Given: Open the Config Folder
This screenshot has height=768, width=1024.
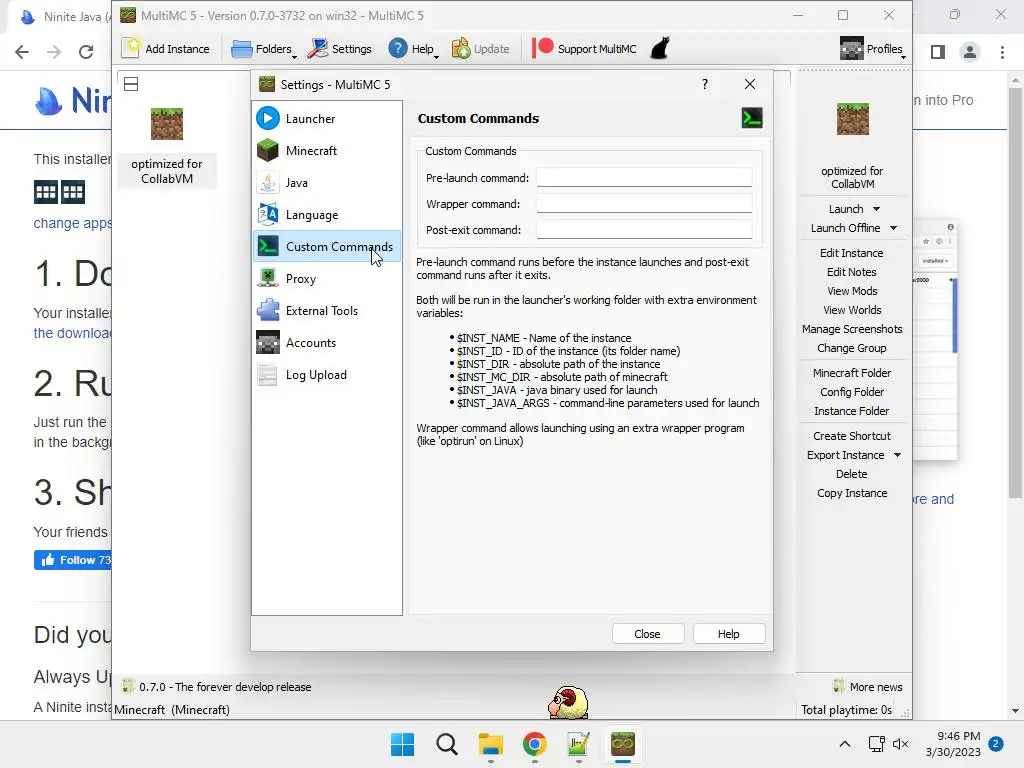Looking at the screenshot, I should pyautogui.click(x=852, y=391).
